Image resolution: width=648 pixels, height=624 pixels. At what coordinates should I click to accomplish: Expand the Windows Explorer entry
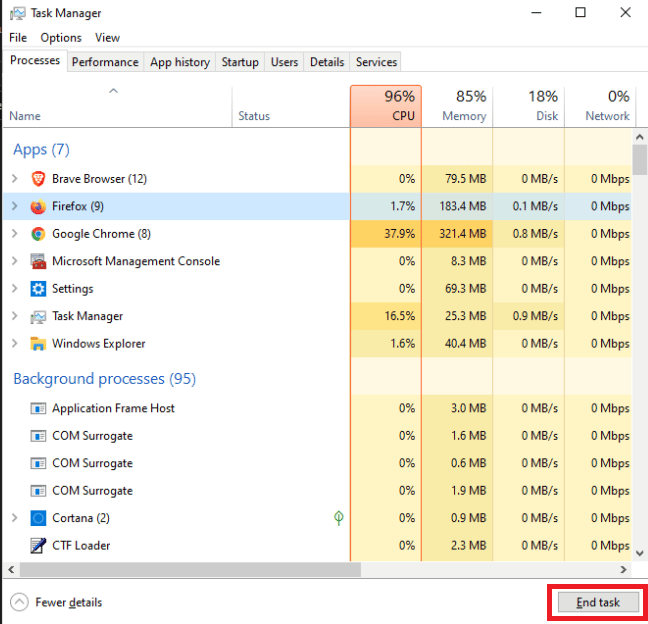[14, 344]
